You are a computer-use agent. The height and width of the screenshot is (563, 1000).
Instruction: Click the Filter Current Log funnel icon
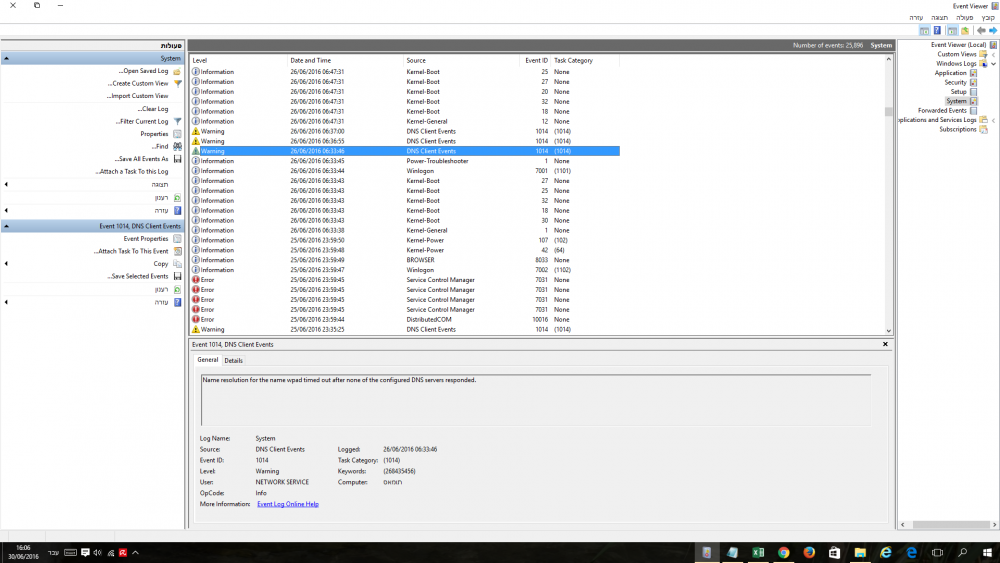(177, 121)
